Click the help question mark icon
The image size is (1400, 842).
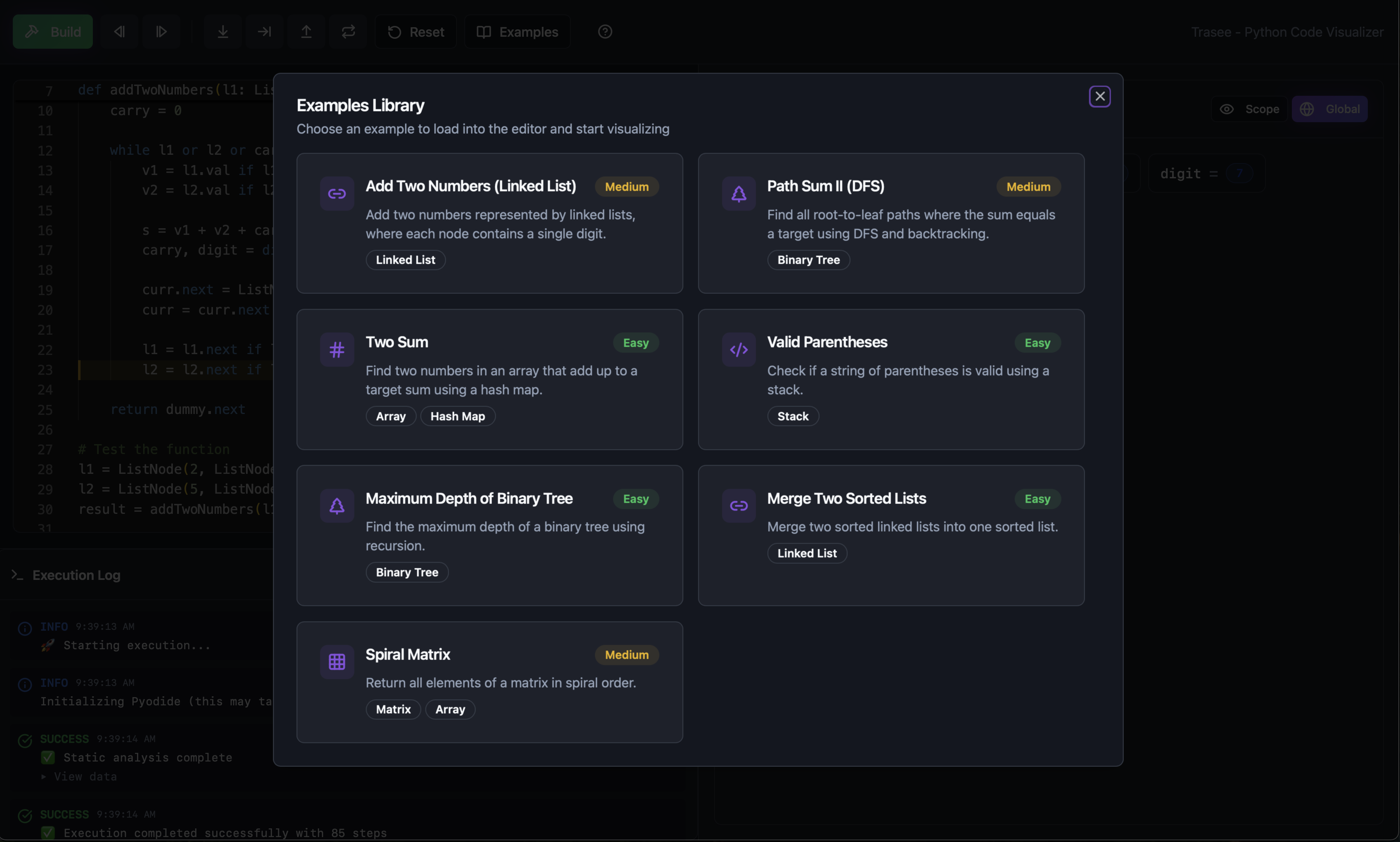pos(605,32)
